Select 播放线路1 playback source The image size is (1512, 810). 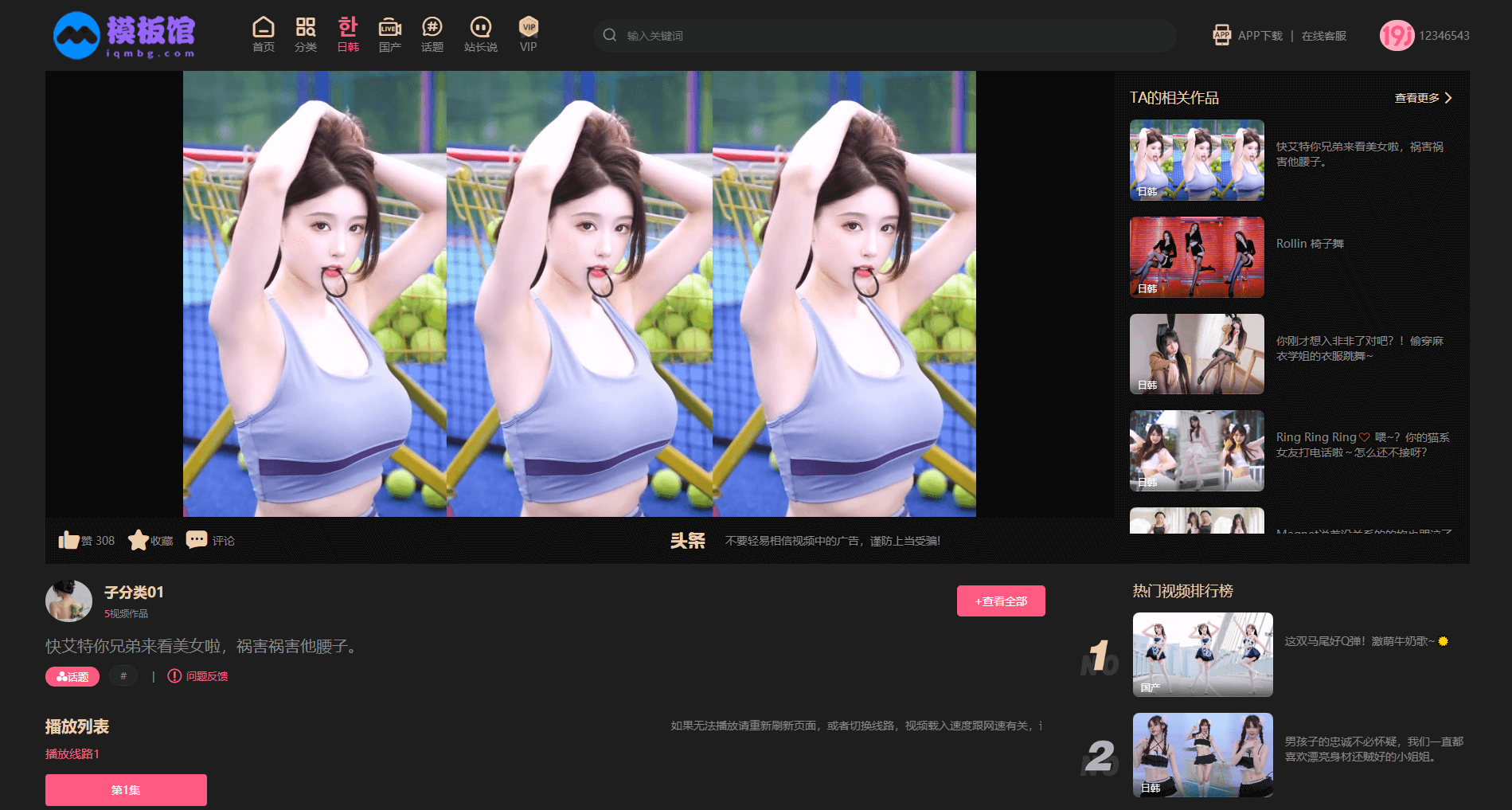(x=72, y=753)
